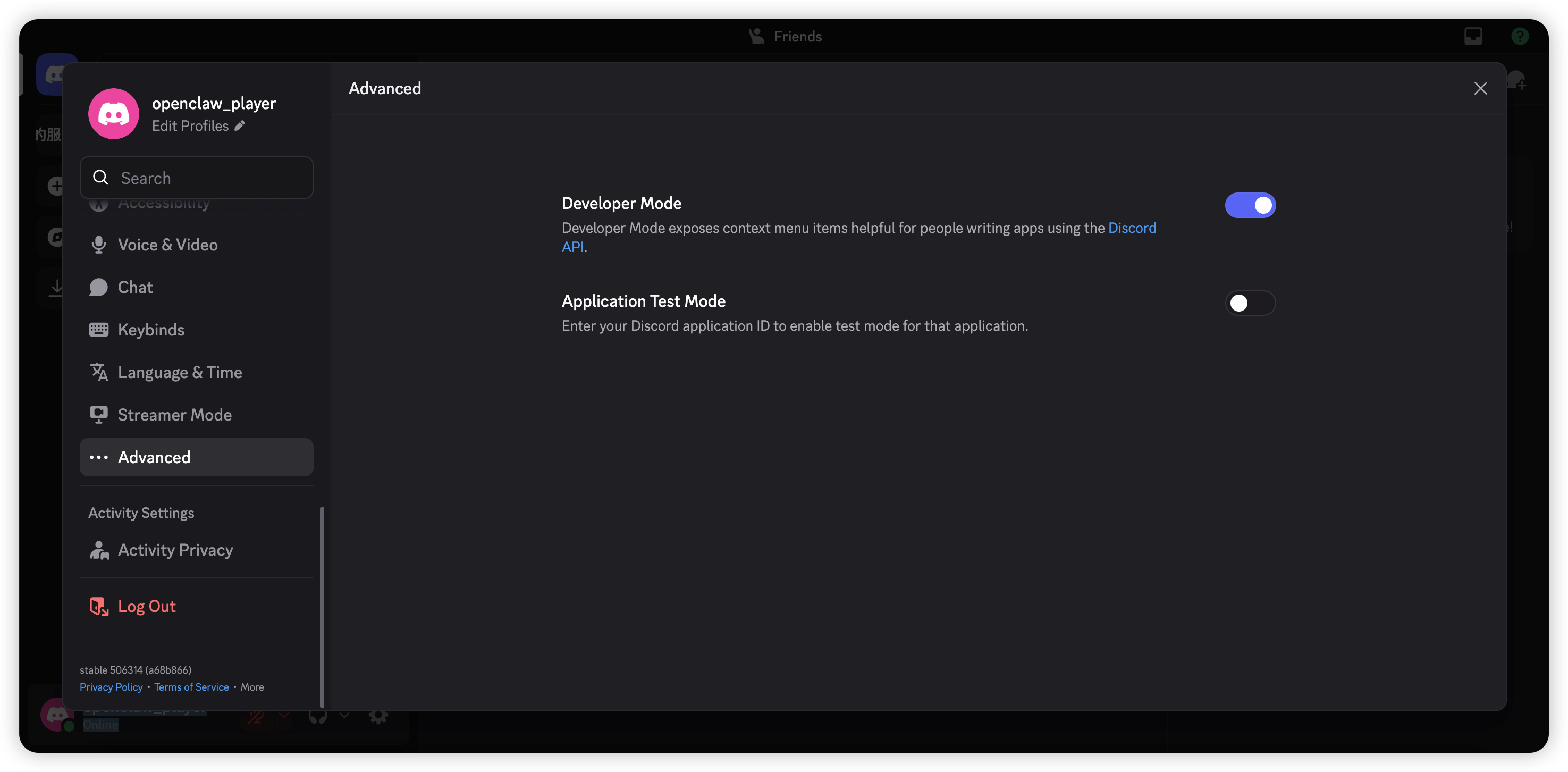
Task: Click the openclaw_player avatar in settings
Action: click(x=114, y=114)
